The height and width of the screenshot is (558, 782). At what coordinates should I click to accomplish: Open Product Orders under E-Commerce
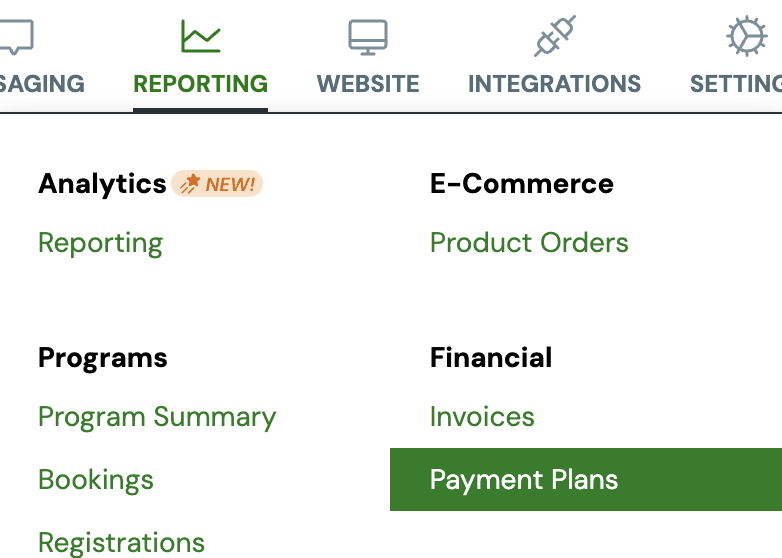click(x=529, y=243)
